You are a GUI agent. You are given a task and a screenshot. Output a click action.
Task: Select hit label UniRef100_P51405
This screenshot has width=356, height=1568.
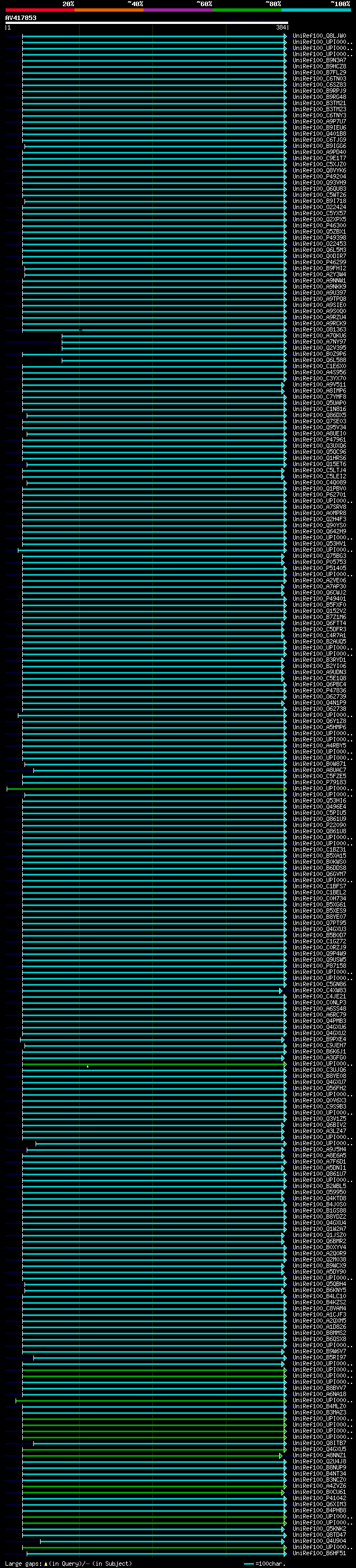[319, 568]
